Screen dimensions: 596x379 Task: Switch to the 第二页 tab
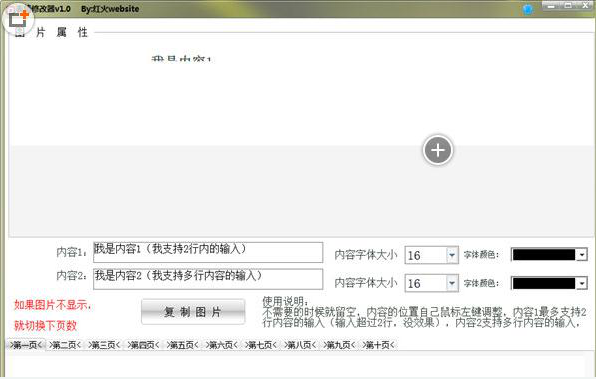click(x=65, y=345)
